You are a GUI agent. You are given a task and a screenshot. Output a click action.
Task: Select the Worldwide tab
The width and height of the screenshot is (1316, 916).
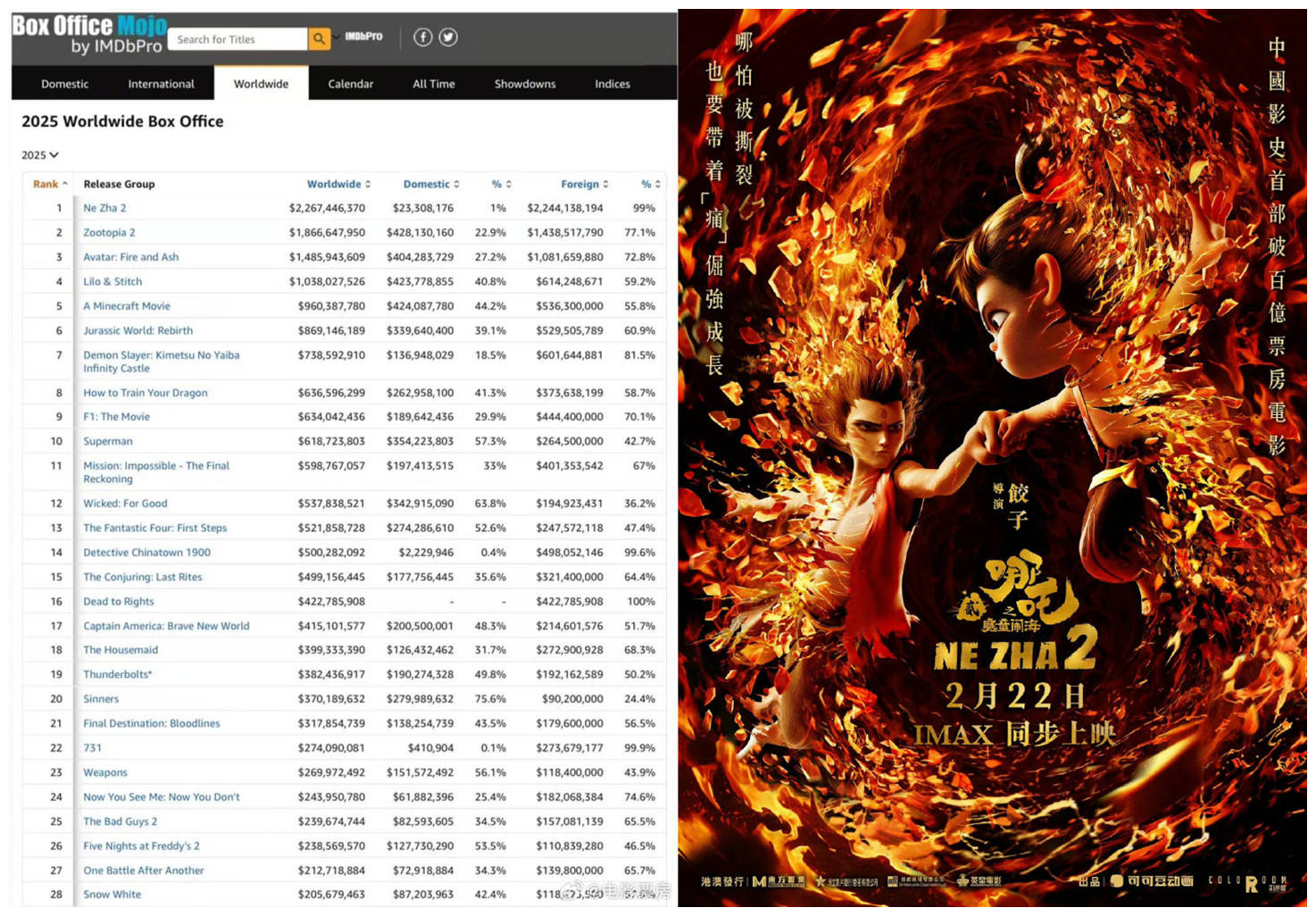(x=261, y=84)
